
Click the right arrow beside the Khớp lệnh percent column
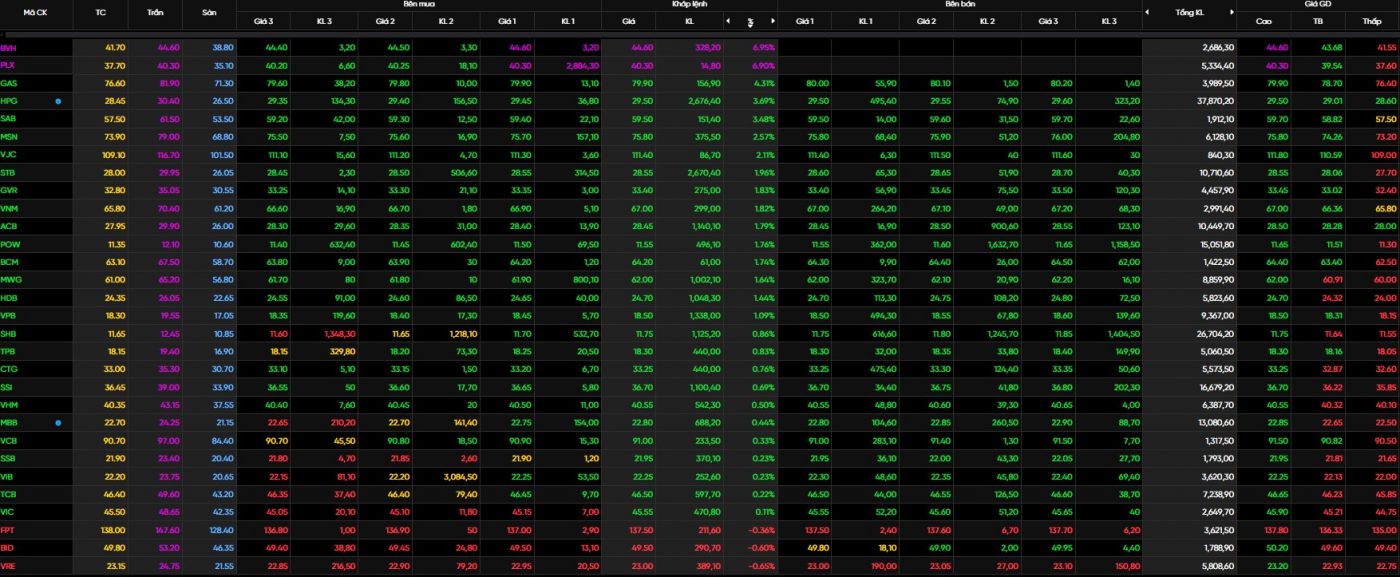coord(771,21)
